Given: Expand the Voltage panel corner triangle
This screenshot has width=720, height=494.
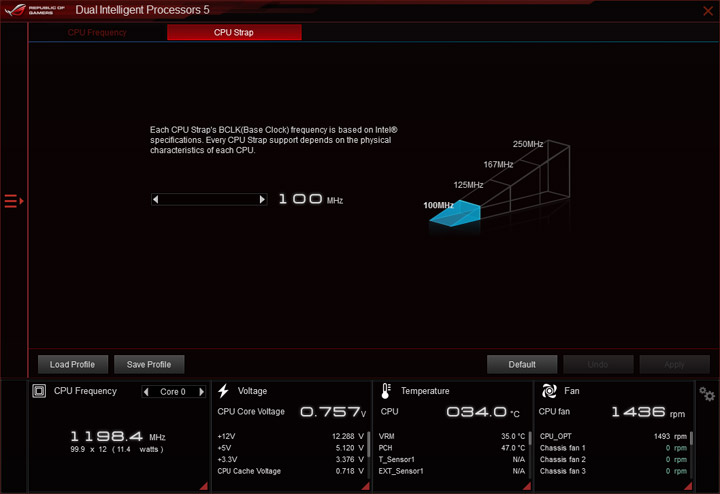Looking at the screenshot, I should [366, 486].
